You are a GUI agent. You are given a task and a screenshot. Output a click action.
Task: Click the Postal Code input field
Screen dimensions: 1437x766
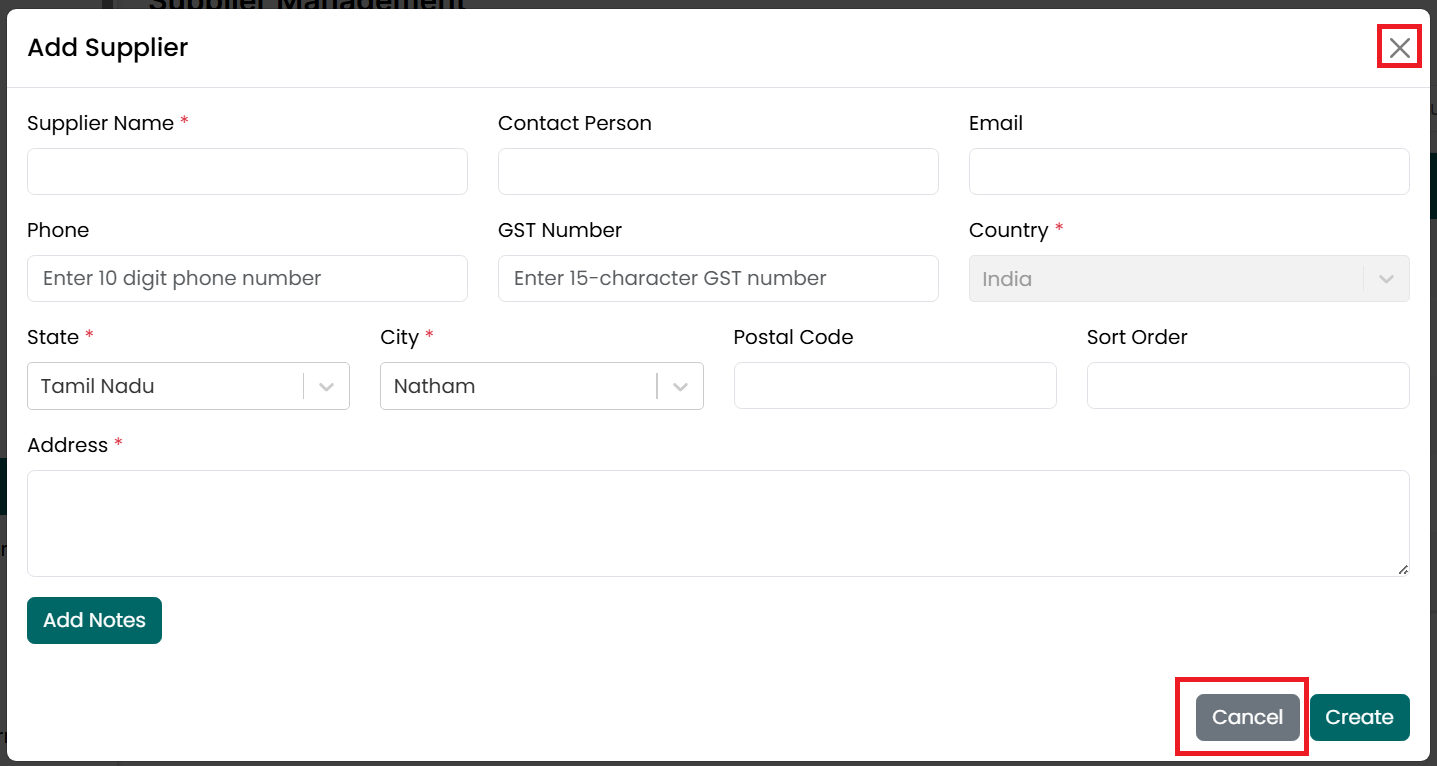(895, 385)
